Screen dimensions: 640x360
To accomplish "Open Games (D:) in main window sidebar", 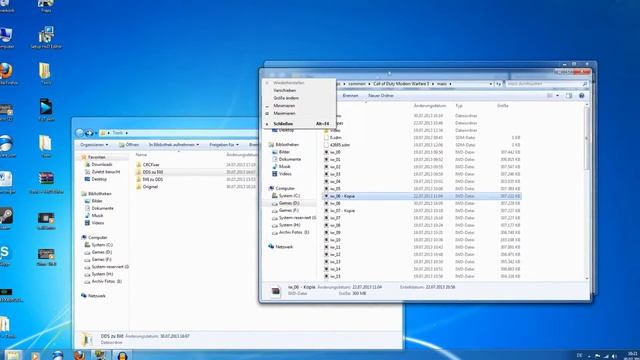I will [x=289, y=203].
